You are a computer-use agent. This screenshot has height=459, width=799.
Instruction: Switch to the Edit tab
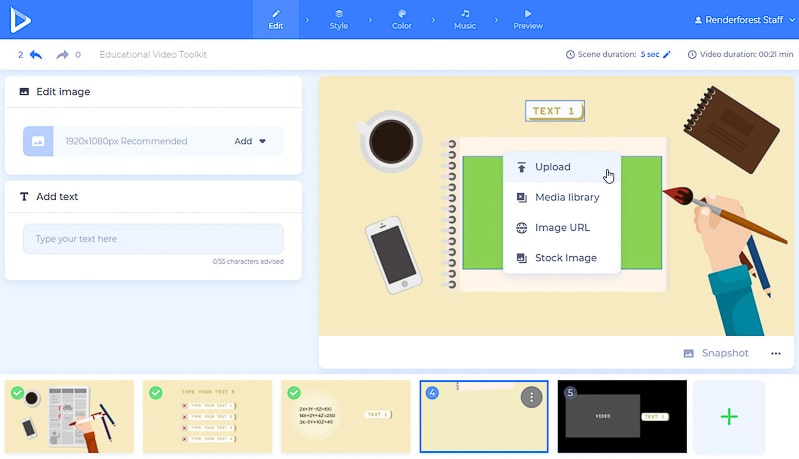(x=276, y=19)
